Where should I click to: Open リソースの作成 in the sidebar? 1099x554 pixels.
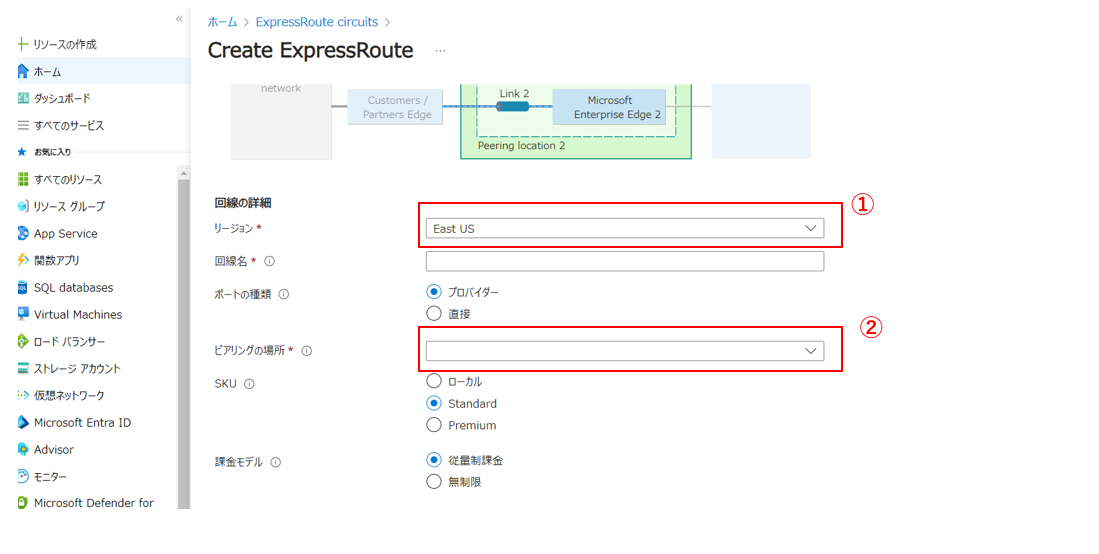click(x=65, y=44)
